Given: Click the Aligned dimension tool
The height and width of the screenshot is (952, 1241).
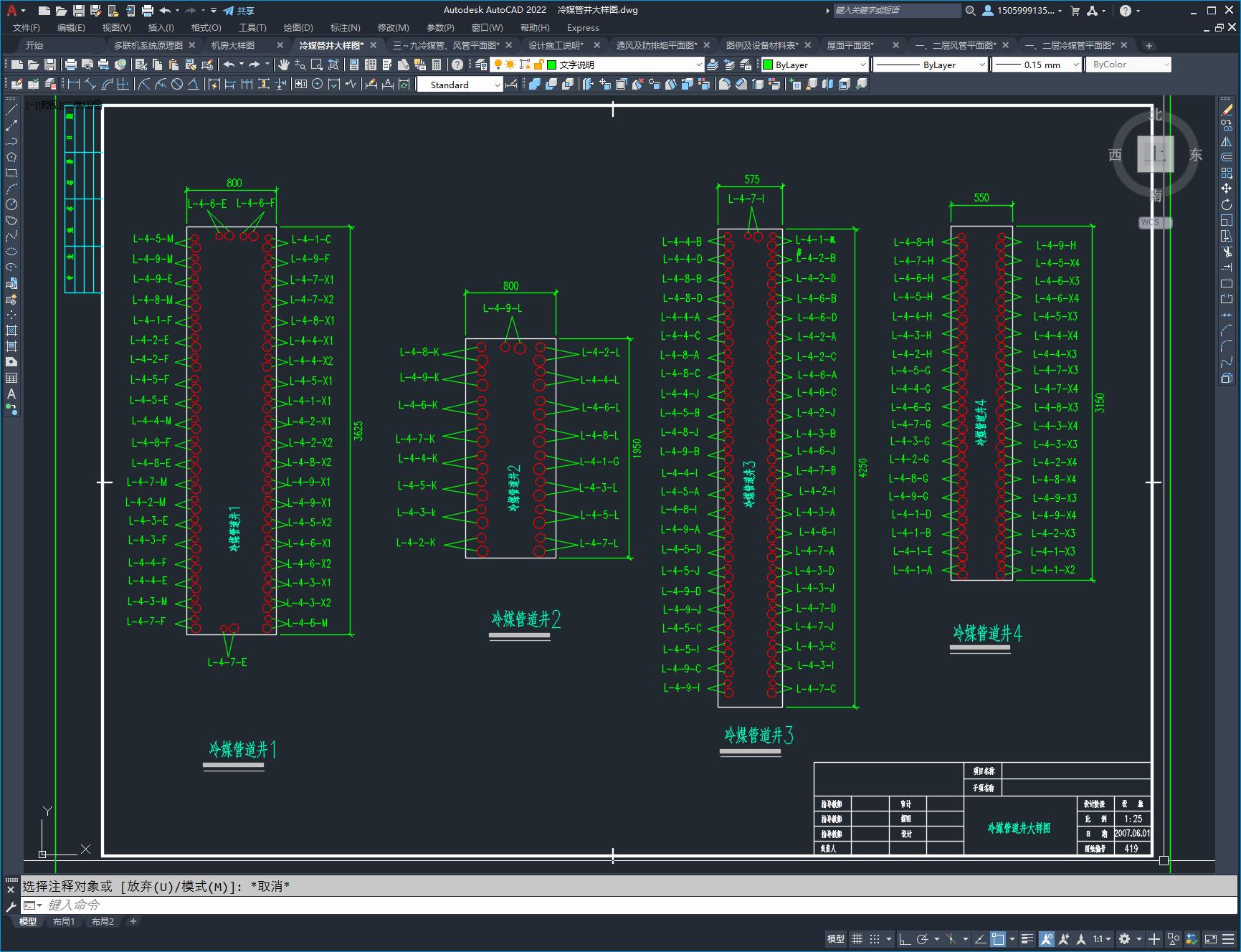Looking at the screenshot, I should coord(90,85).
